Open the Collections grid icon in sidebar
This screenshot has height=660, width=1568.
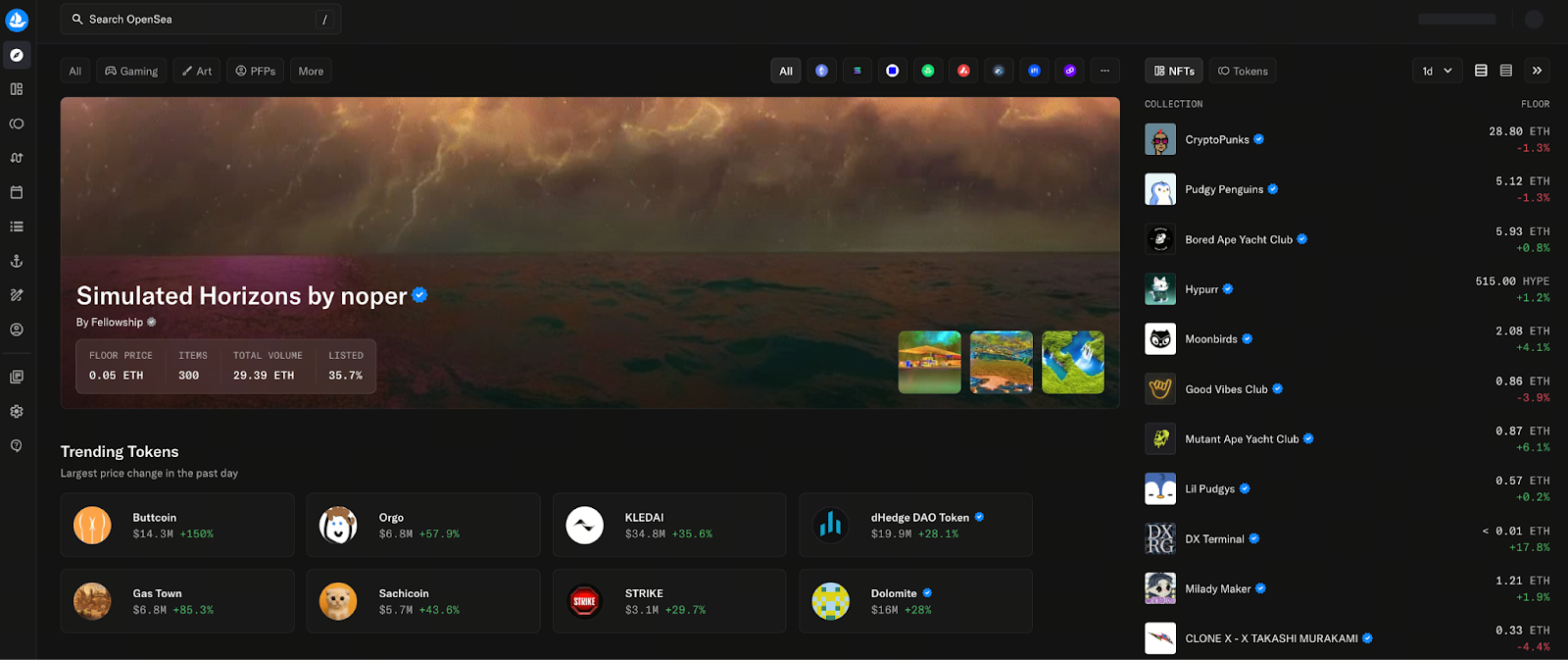(17, 89)
